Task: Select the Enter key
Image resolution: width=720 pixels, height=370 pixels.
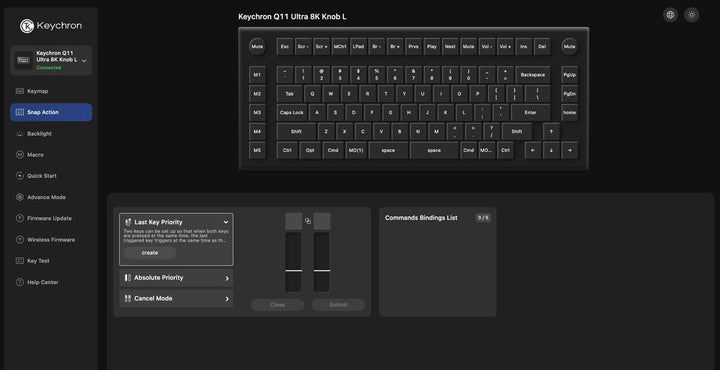Action: pyautogui.click(x=530, y=112)
